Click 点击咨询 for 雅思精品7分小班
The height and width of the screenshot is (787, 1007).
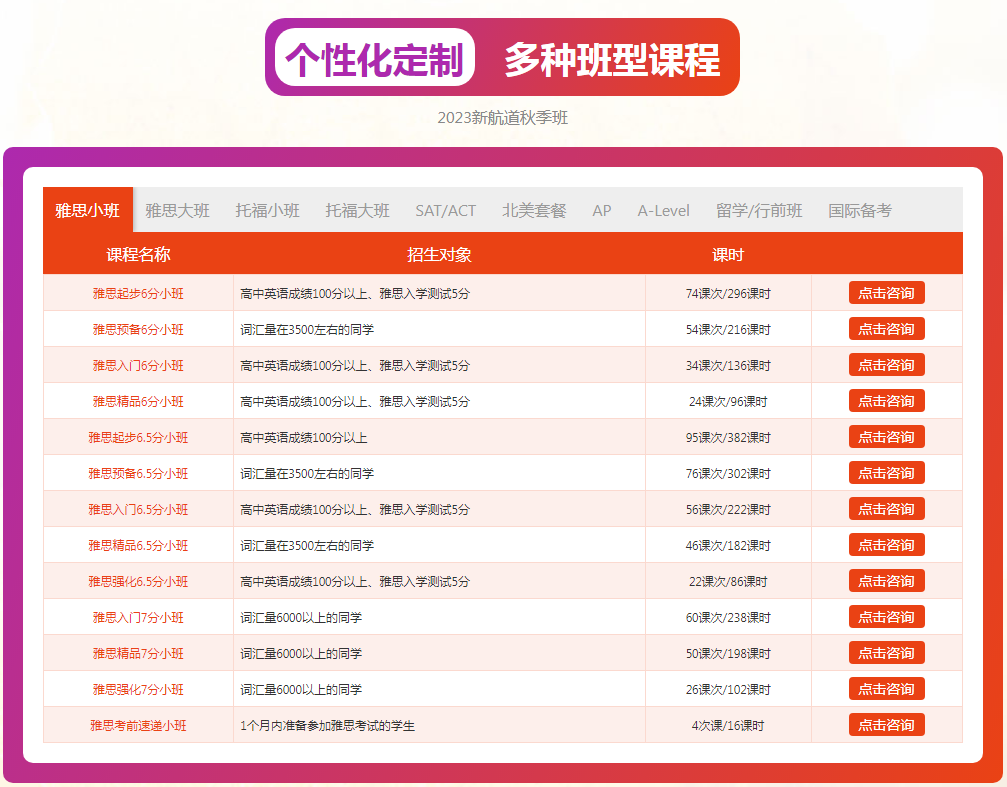tap(886, 653)
